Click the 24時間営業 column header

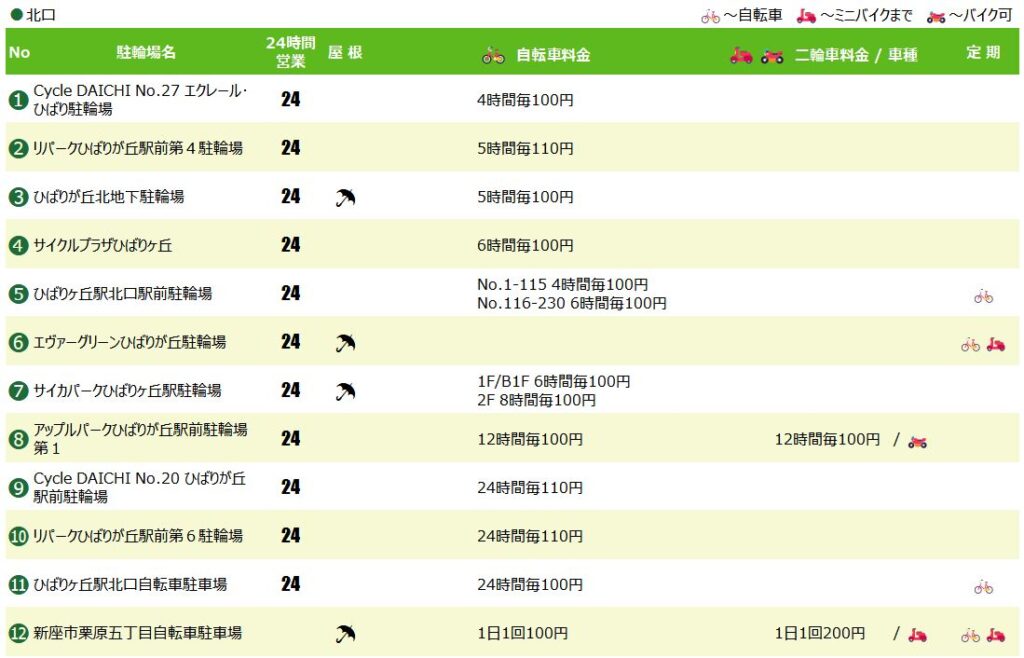click(x=291, y=52)
